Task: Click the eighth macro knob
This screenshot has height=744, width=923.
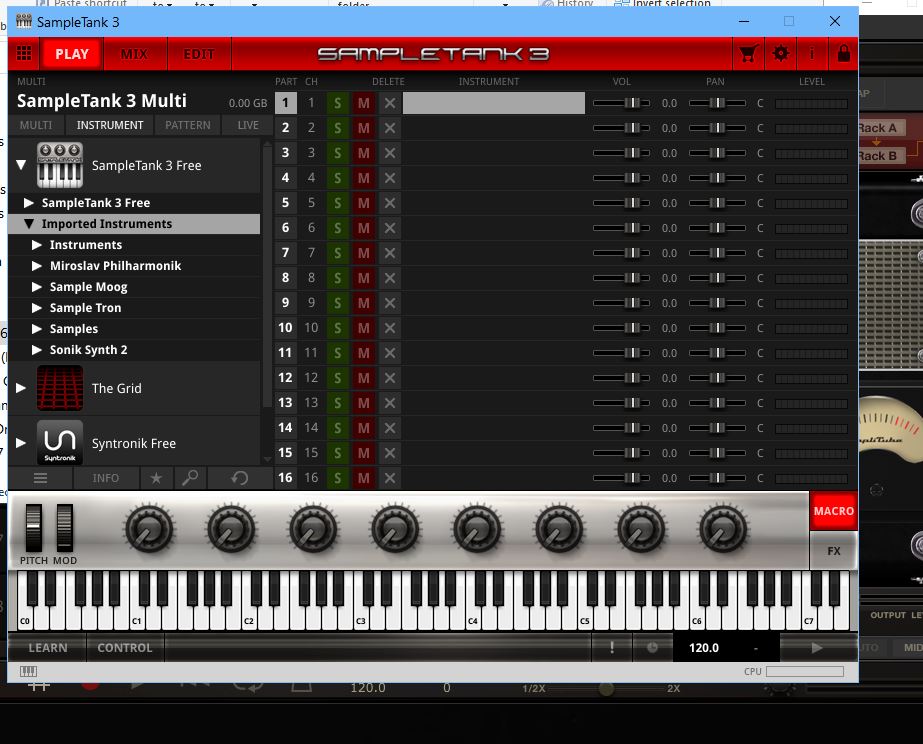Action: (x=723, y=529)
